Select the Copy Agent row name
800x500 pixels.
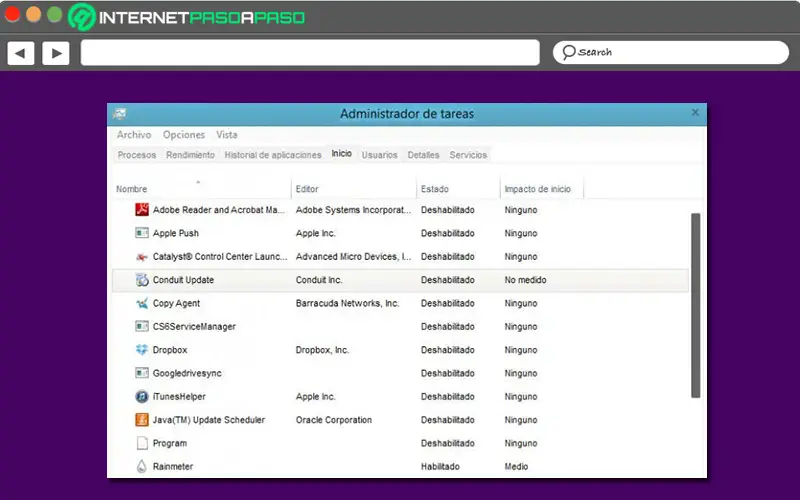pos(176,303)
